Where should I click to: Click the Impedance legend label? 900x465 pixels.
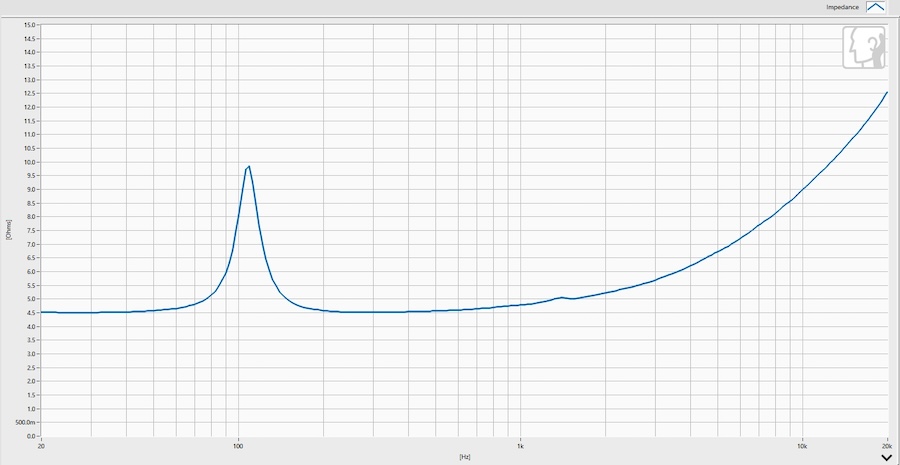pyautogui.click(x=843, y=7)
